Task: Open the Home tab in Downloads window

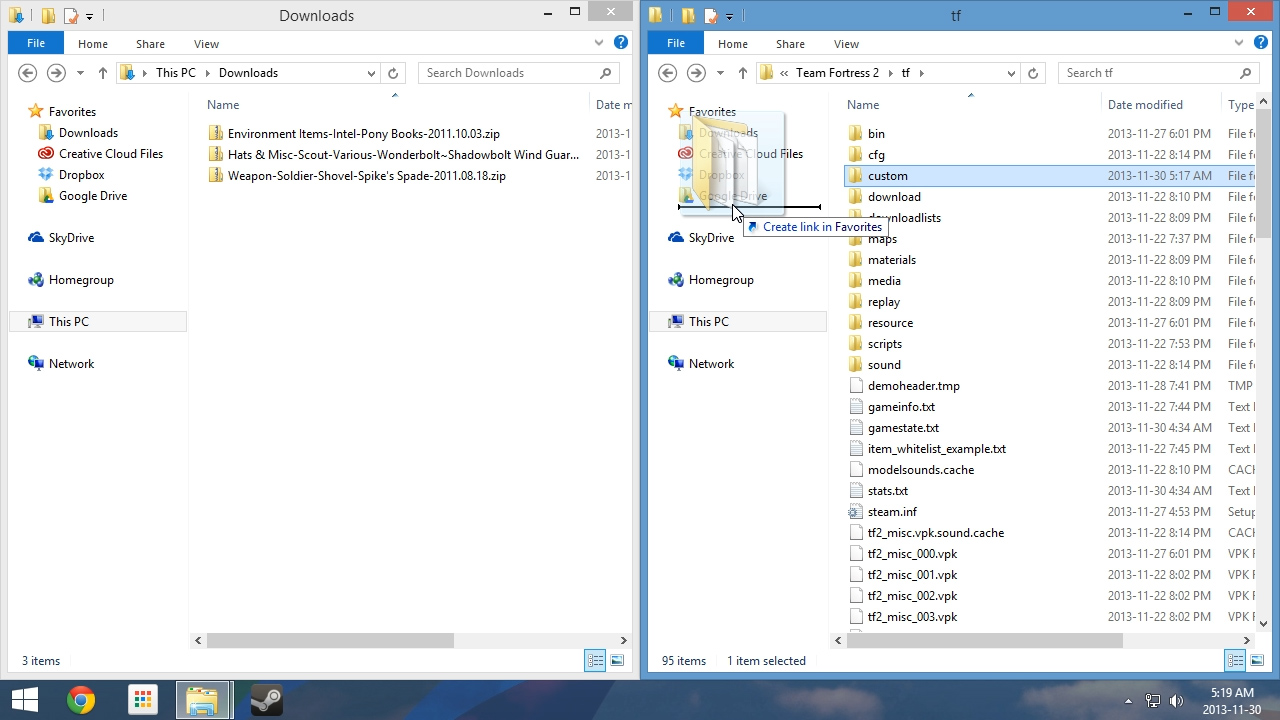Action: (x=93, y=43)
